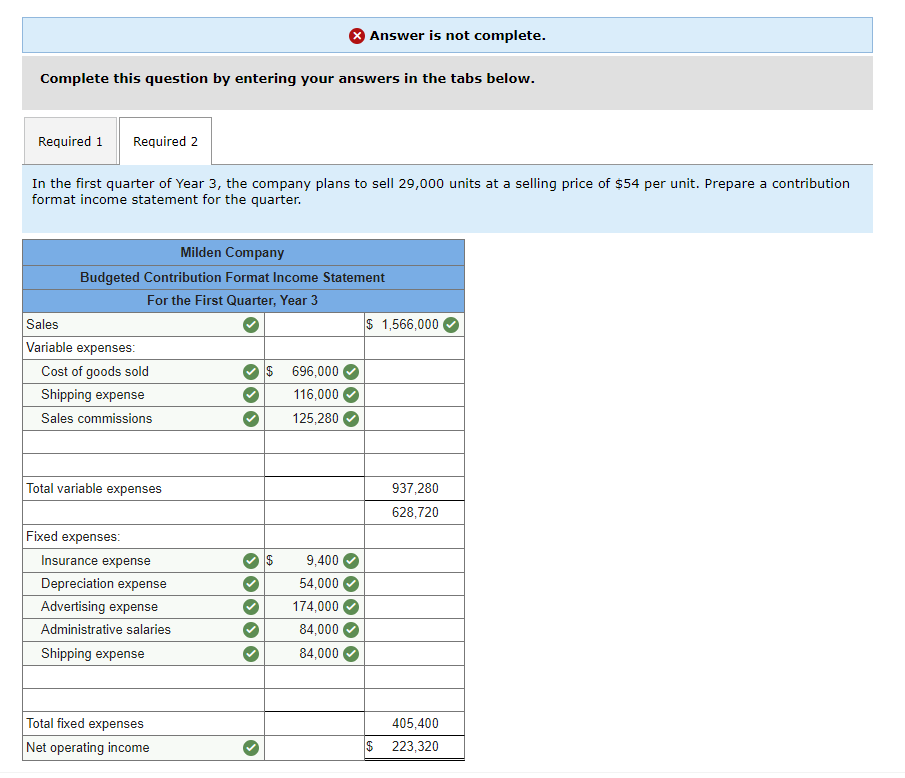Image resolution: width=905 pixels, height=778 pixels.
Task: Click 'Budgeted Contribution Format Income Statement' heading
Action: click(232, 278)
